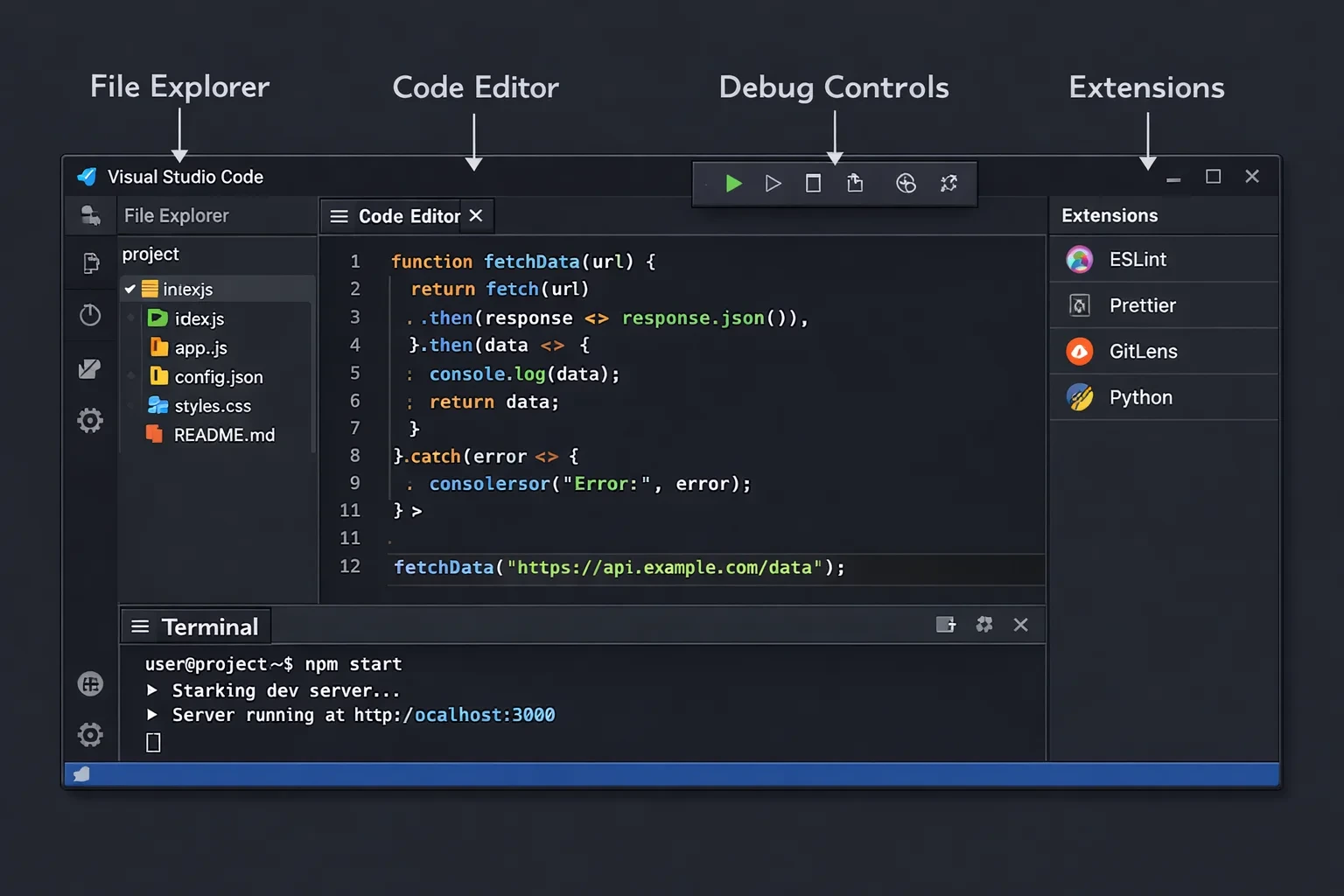Click the new terminal icon in Terminal header

tap(946, 625)
